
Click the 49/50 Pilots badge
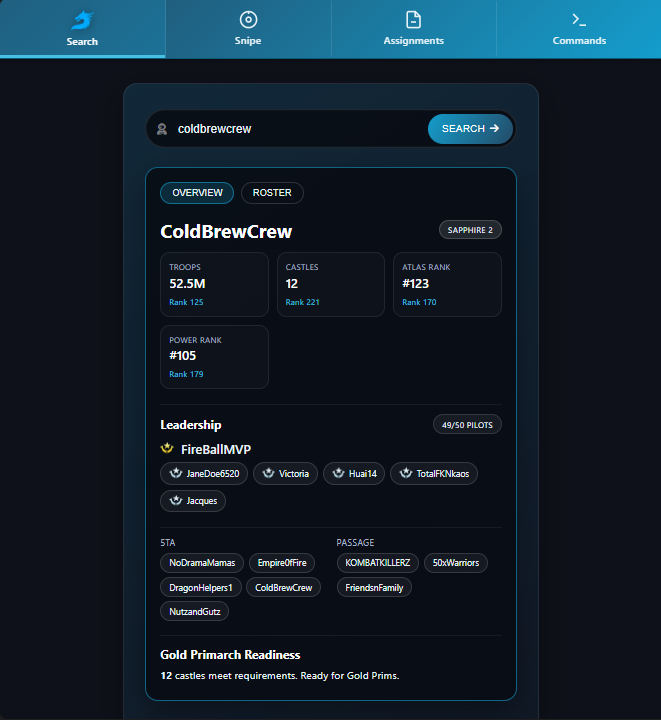[467, 425]
